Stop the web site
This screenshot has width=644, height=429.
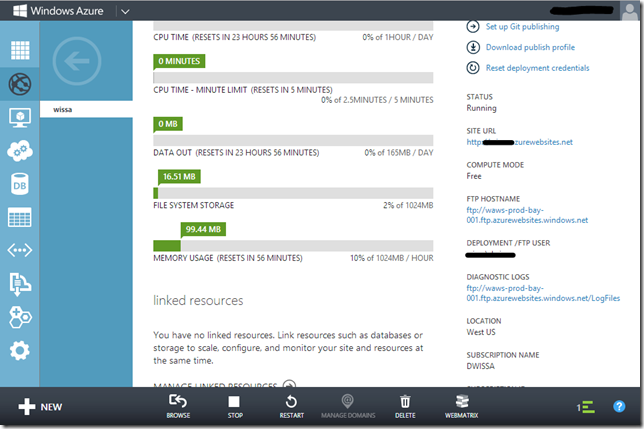pyautogui.click(x=235, y=406)
